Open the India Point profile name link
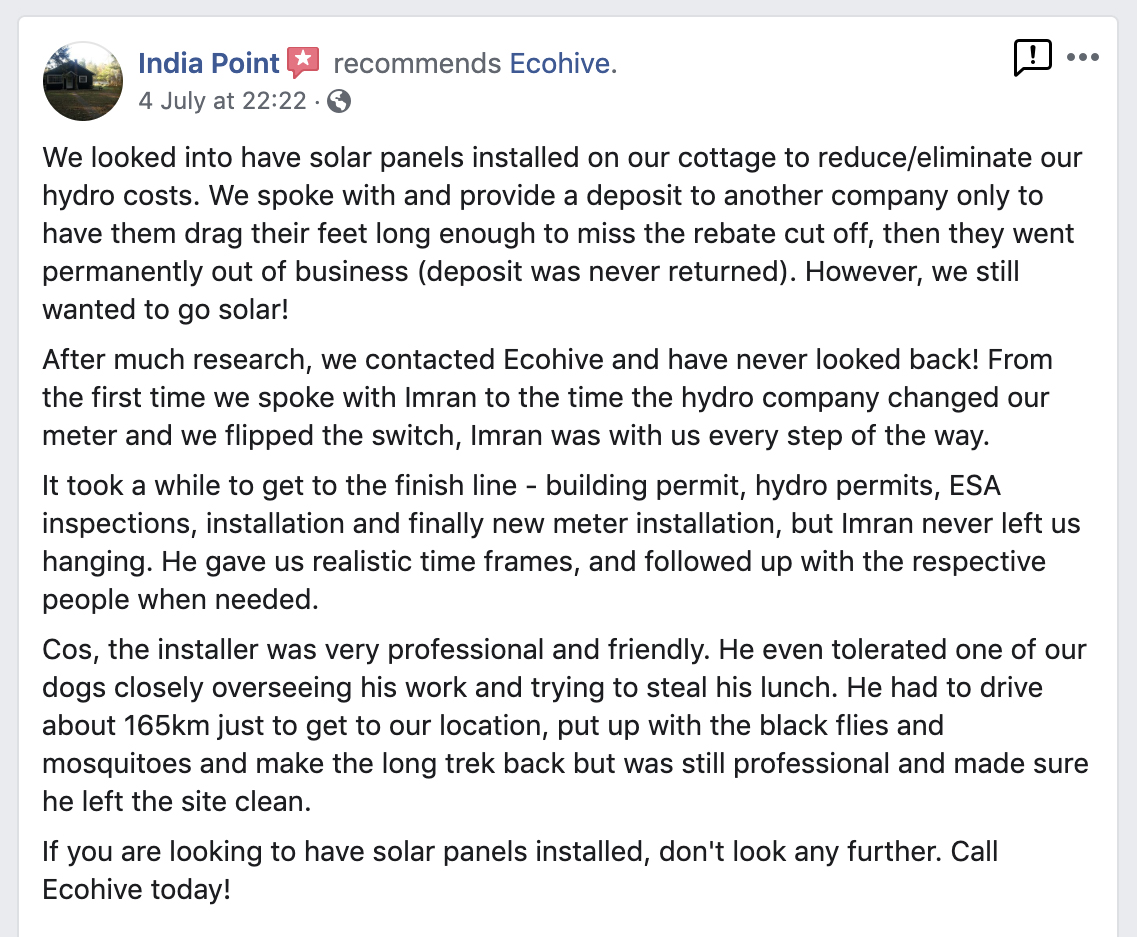This screenshot has height=937, width=1137. coord(208,63)
